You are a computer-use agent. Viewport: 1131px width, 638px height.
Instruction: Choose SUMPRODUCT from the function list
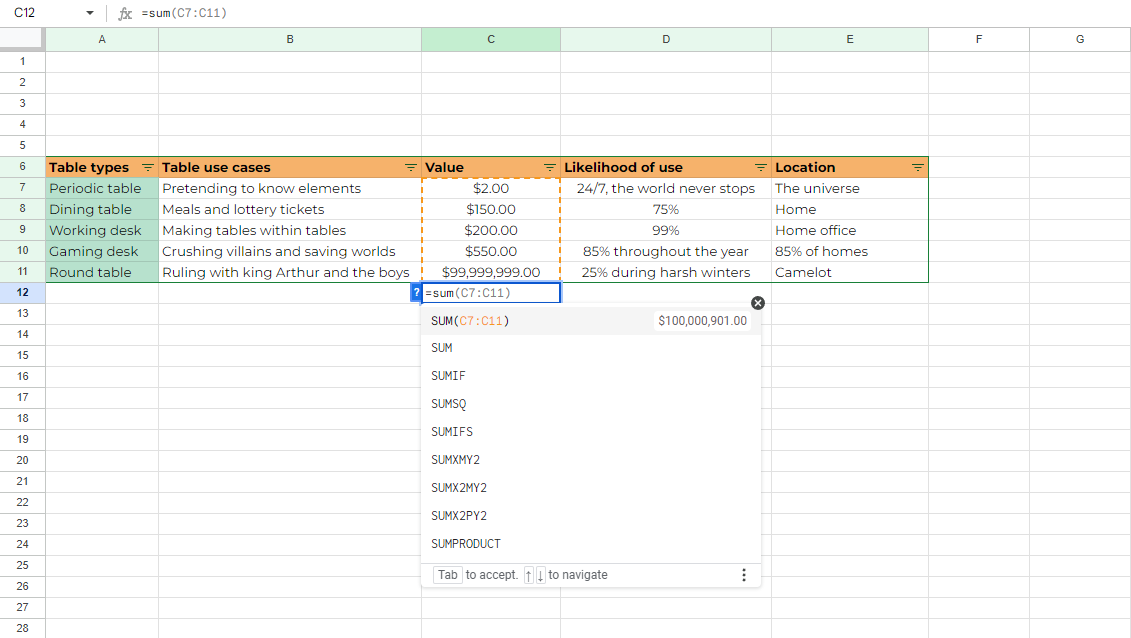click(x=590, y=544)
